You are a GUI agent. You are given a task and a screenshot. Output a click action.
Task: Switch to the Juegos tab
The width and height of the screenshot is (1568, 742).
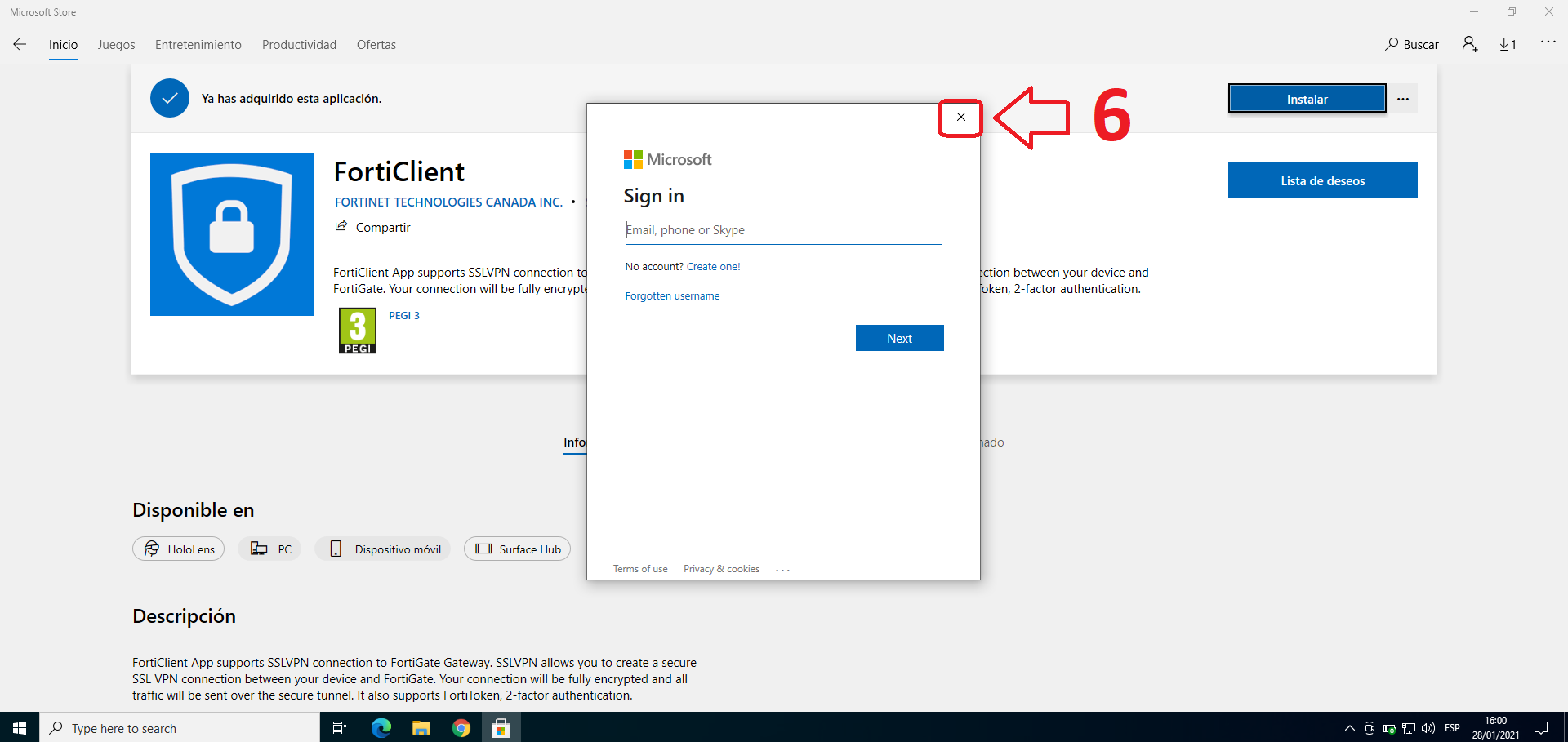coord(116,45)
